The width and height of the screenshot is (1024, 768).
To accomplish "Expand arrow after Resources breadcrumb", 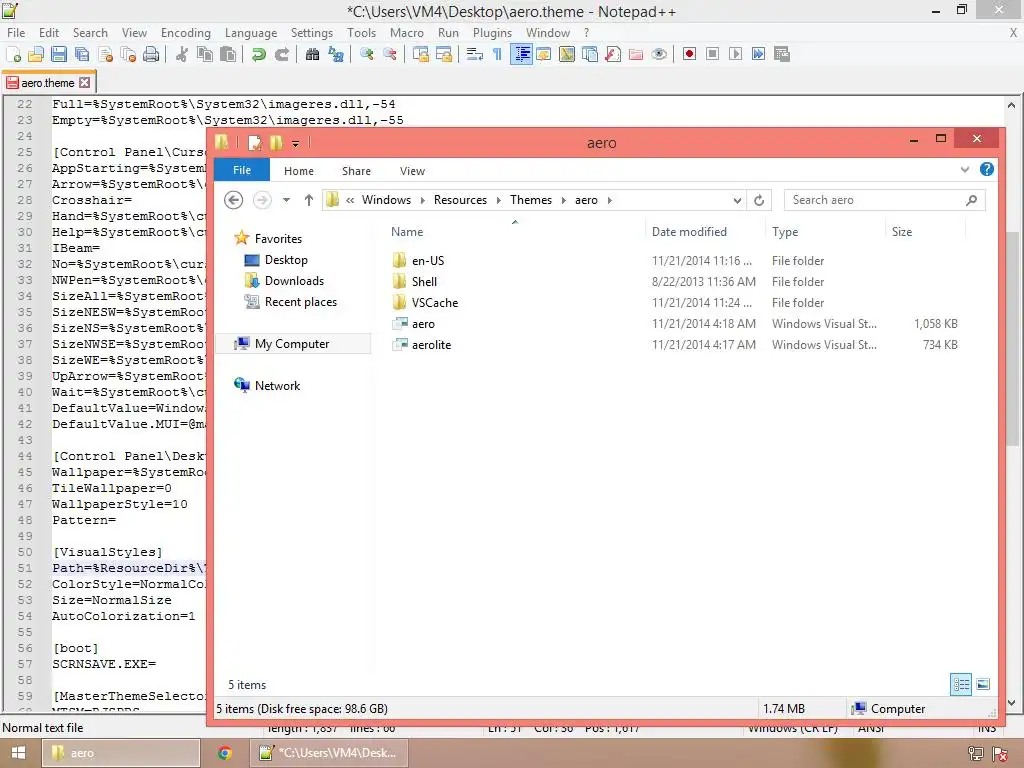I will 498,200.
